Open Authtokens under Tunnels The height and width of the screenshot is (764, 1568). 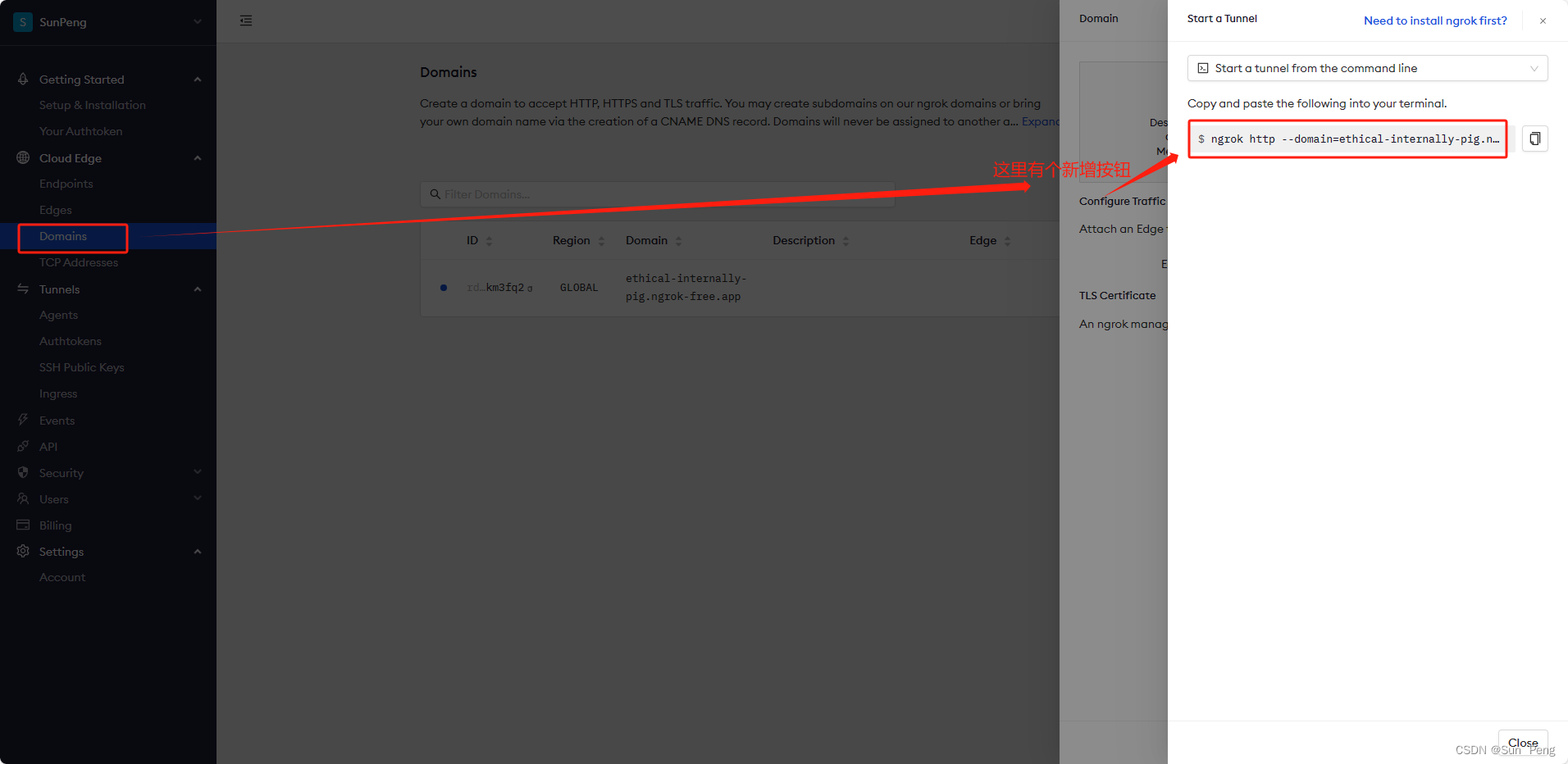pyautogui.click(x=71, y=341)
